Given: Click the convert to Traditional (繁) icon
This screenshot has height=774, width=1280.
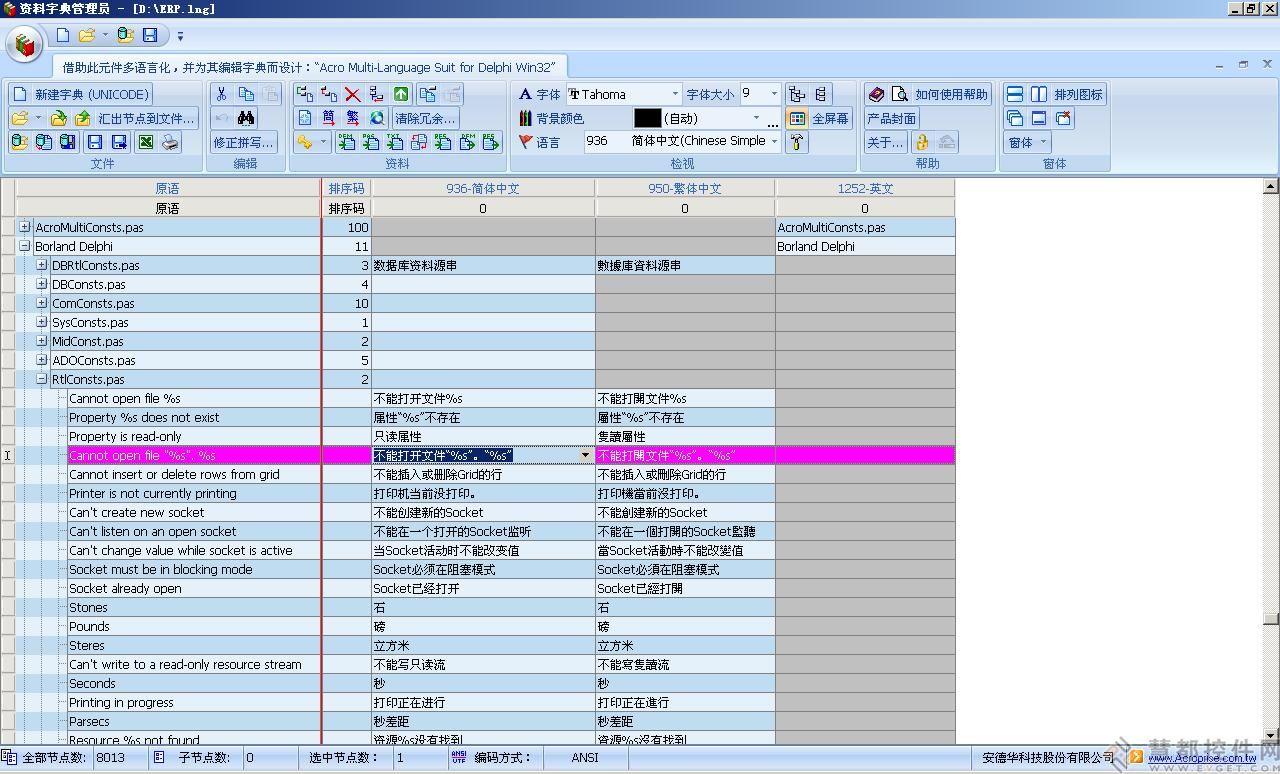Looking at the screenshot, I should coord(352,118).
